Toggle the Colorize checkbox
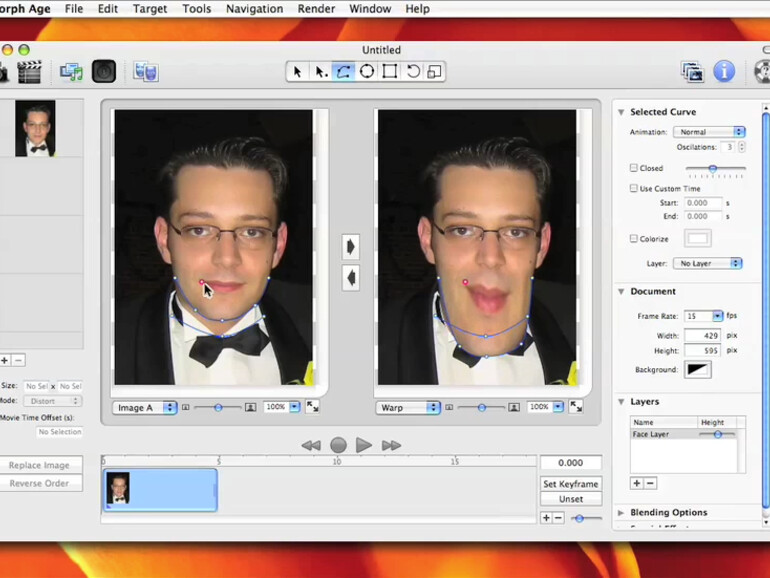The image size is (770, 578). (634, 239)
